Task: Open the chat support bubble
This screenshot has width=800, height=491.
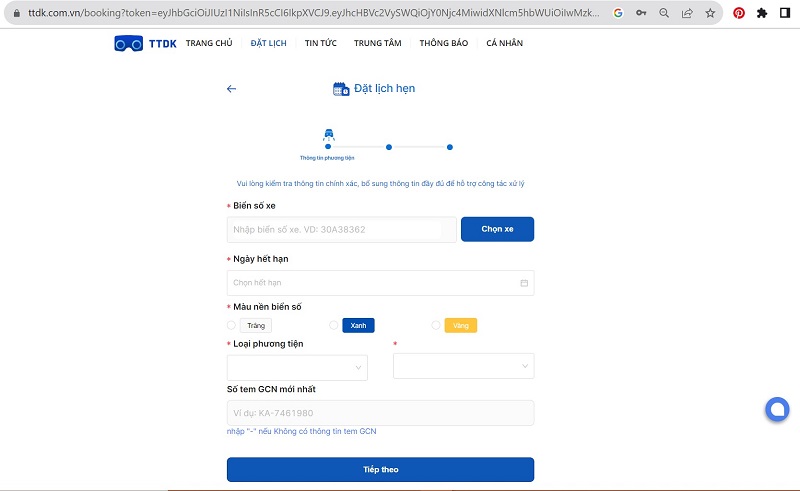Action: pos(777,409)
